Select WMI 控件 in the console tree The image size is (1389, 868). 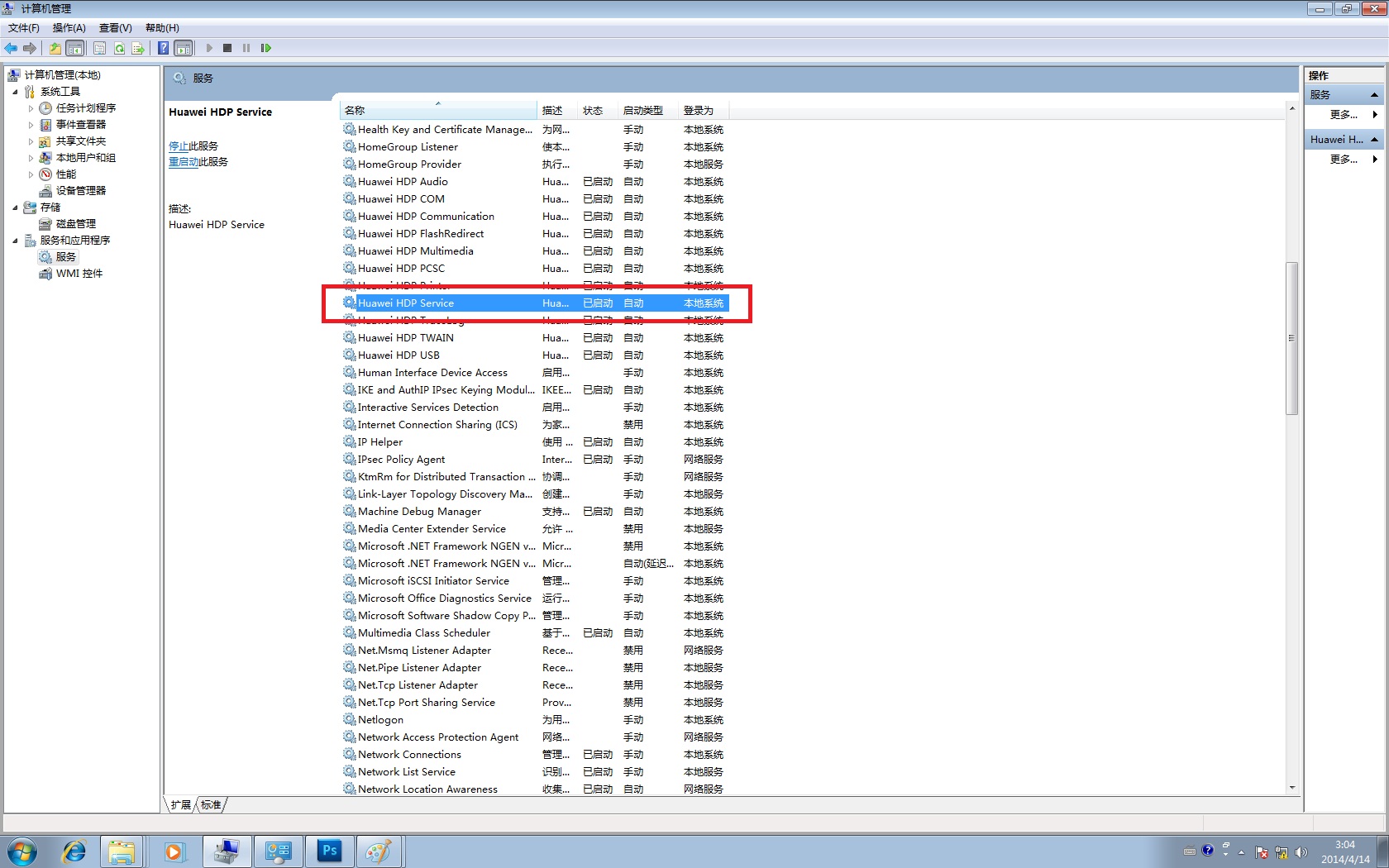pyautogui.click(x=79, y=273)
